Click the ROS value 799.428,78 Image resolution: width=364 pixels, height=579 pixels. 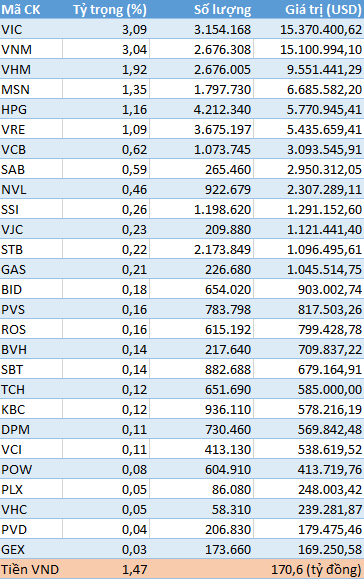click(330, 329)
